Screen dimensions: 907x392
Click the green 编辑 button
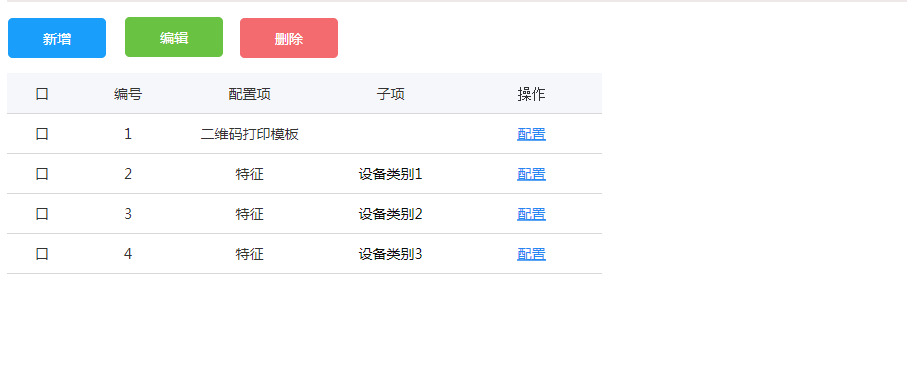coord(174,37)
